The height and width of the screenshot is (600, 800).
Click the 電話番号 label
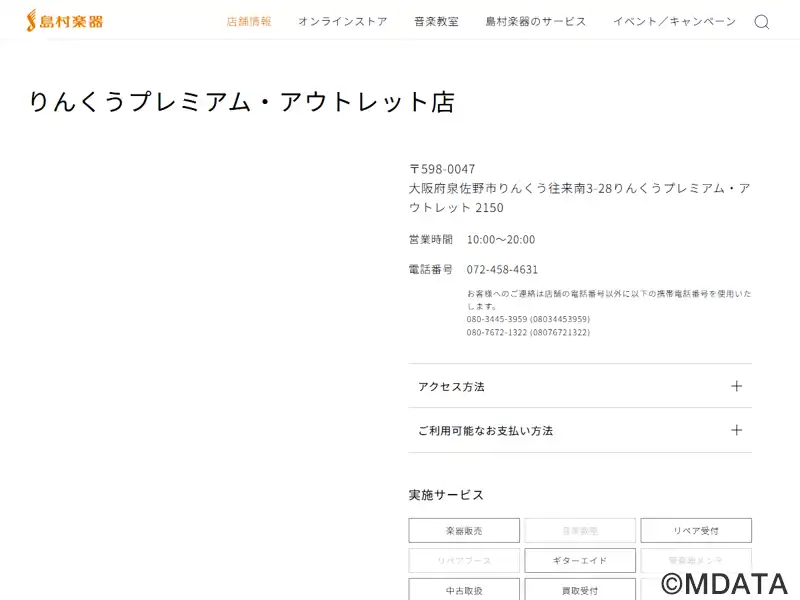pos(431,269)
